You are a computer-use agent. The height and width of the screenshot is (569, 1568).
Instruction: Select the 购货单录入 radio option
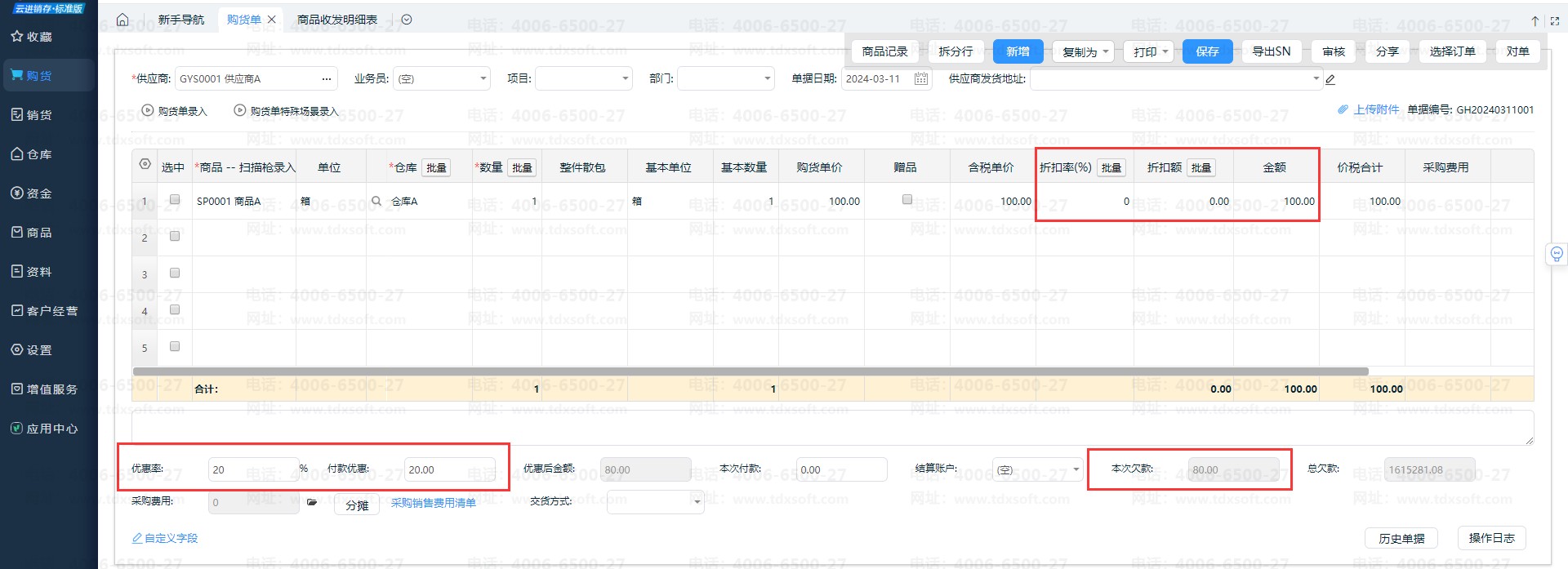coord(148,110)
